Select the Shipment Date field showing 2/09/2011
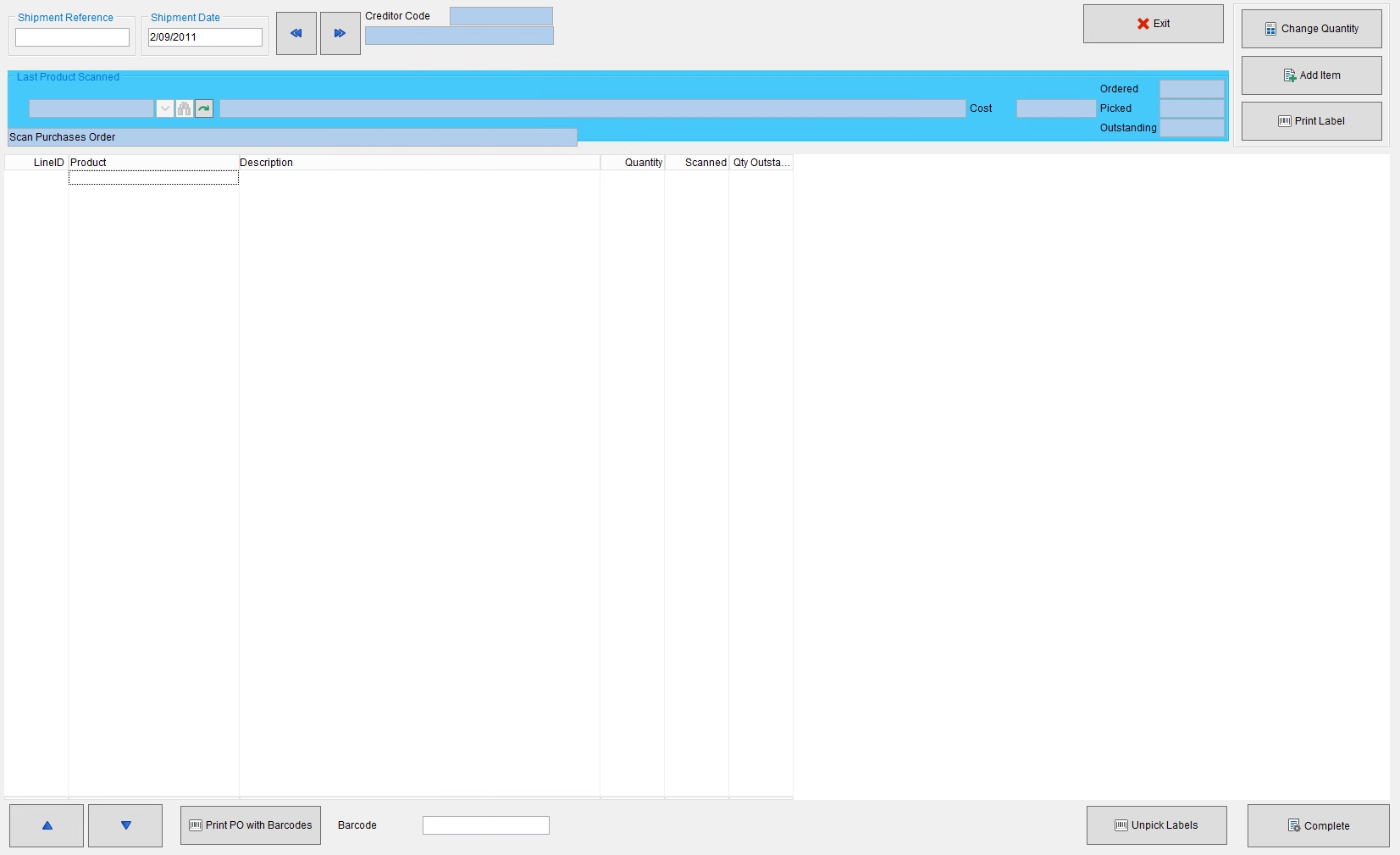Screen dimensions: 1400x855 pos(204,37)
